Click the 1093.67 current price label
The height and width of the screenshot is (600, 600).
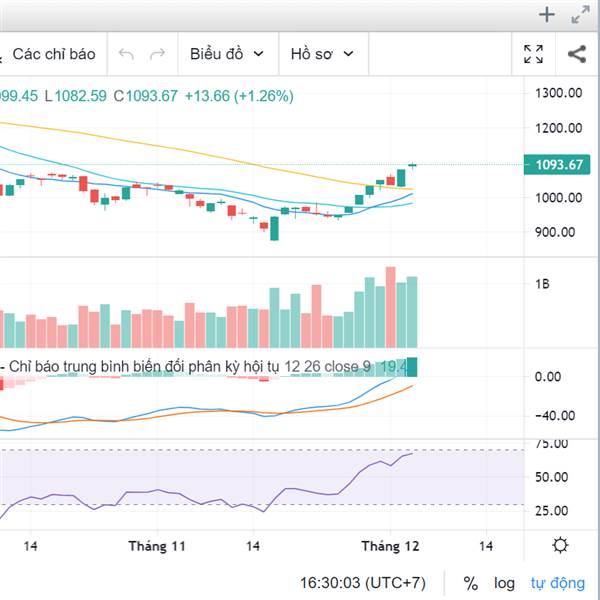click(557, 165)
